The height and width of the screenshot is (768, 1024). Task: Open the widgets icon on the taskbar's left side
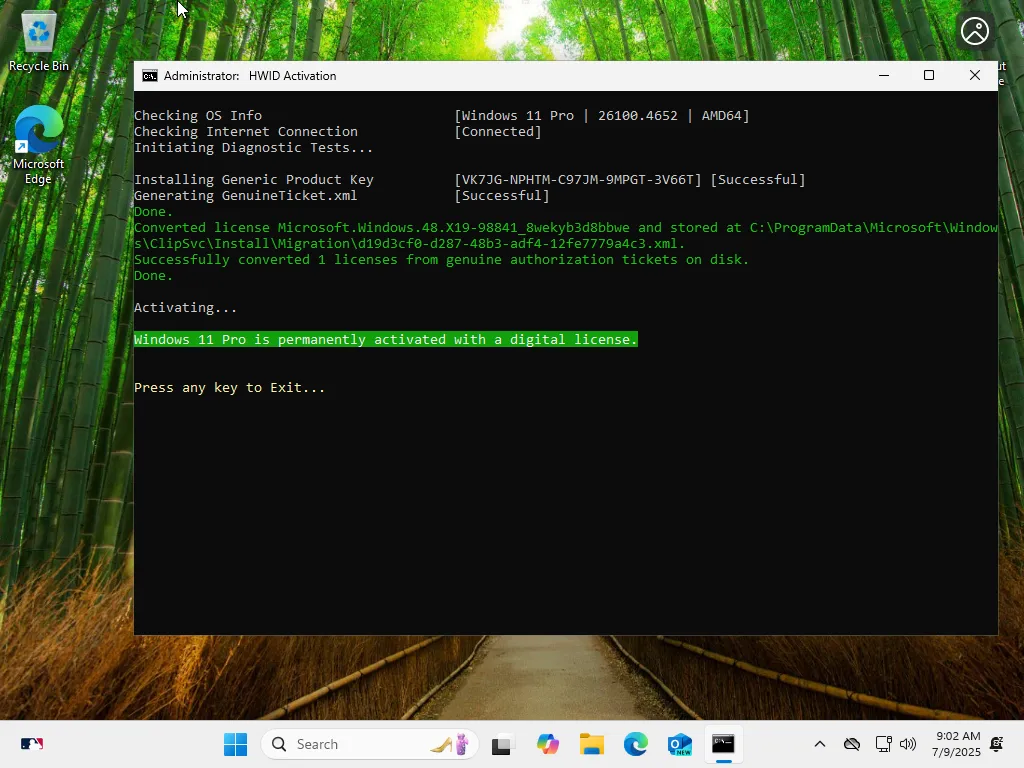click(31, 744)
